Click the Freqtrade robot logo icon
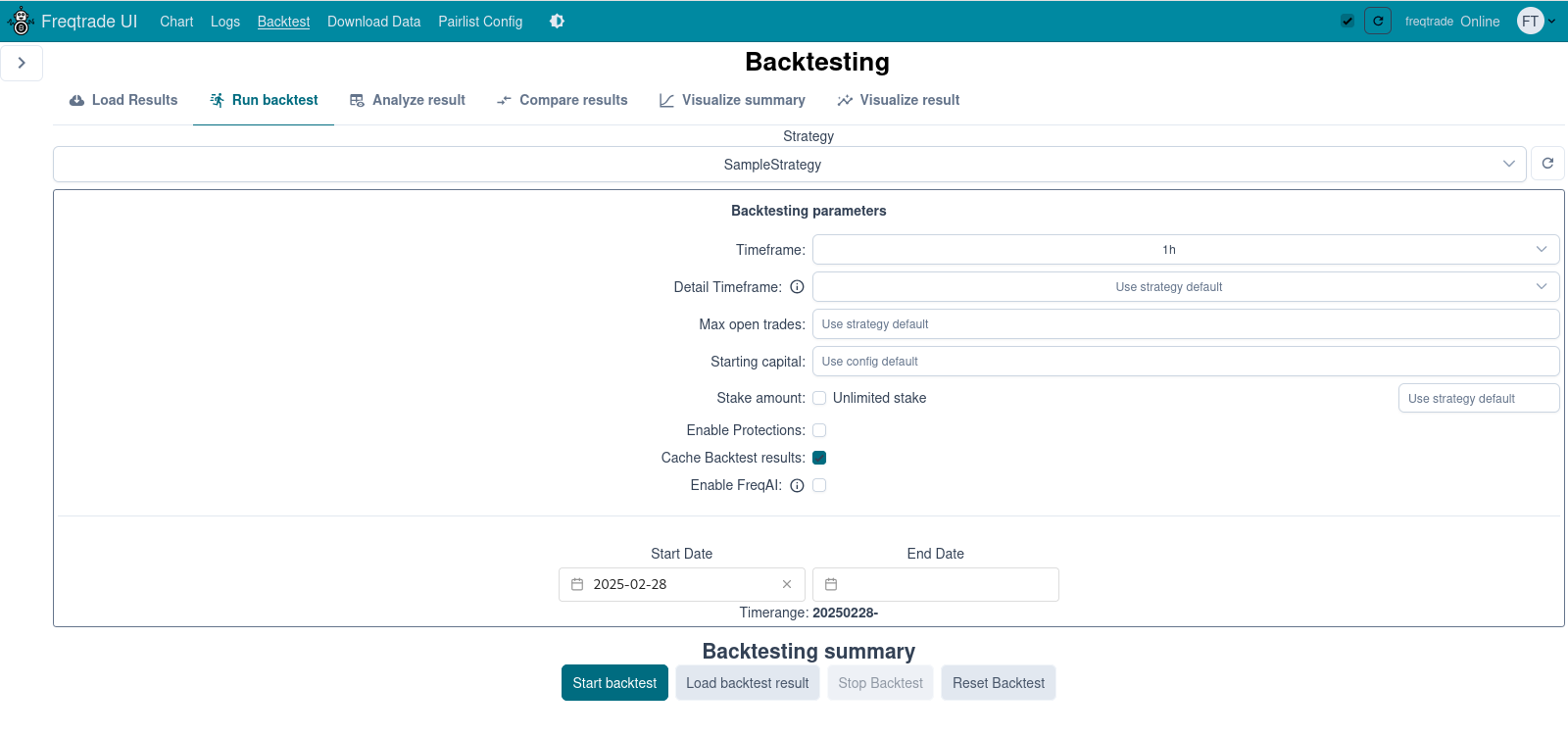1568x736 pixels. coord(21,21)
